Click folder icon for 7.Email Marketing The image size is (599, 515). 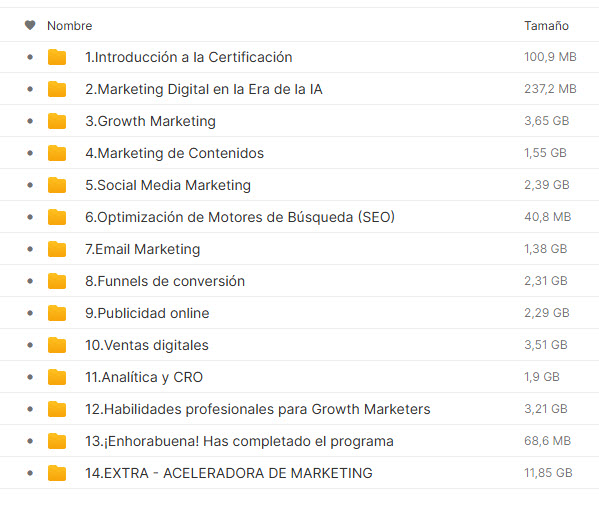click(57, 249)
